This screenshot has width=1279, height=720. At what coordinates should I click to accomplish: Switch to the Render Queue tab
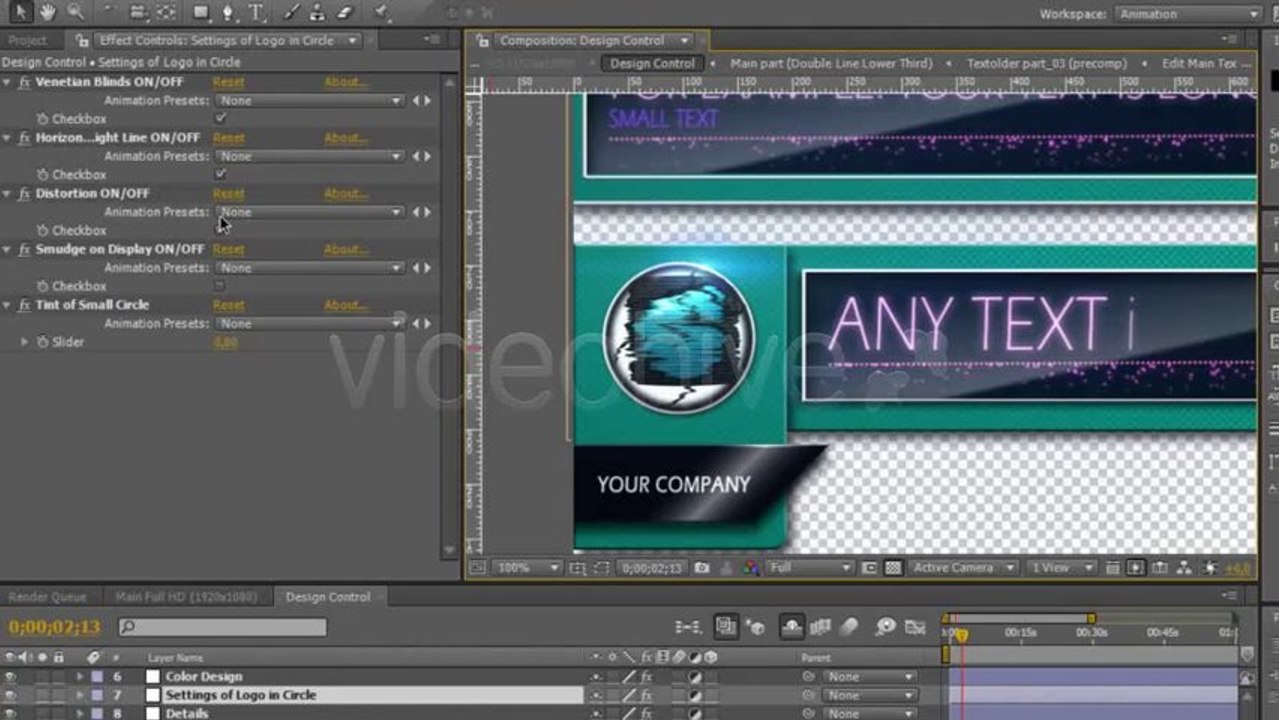tap(47, 597)
